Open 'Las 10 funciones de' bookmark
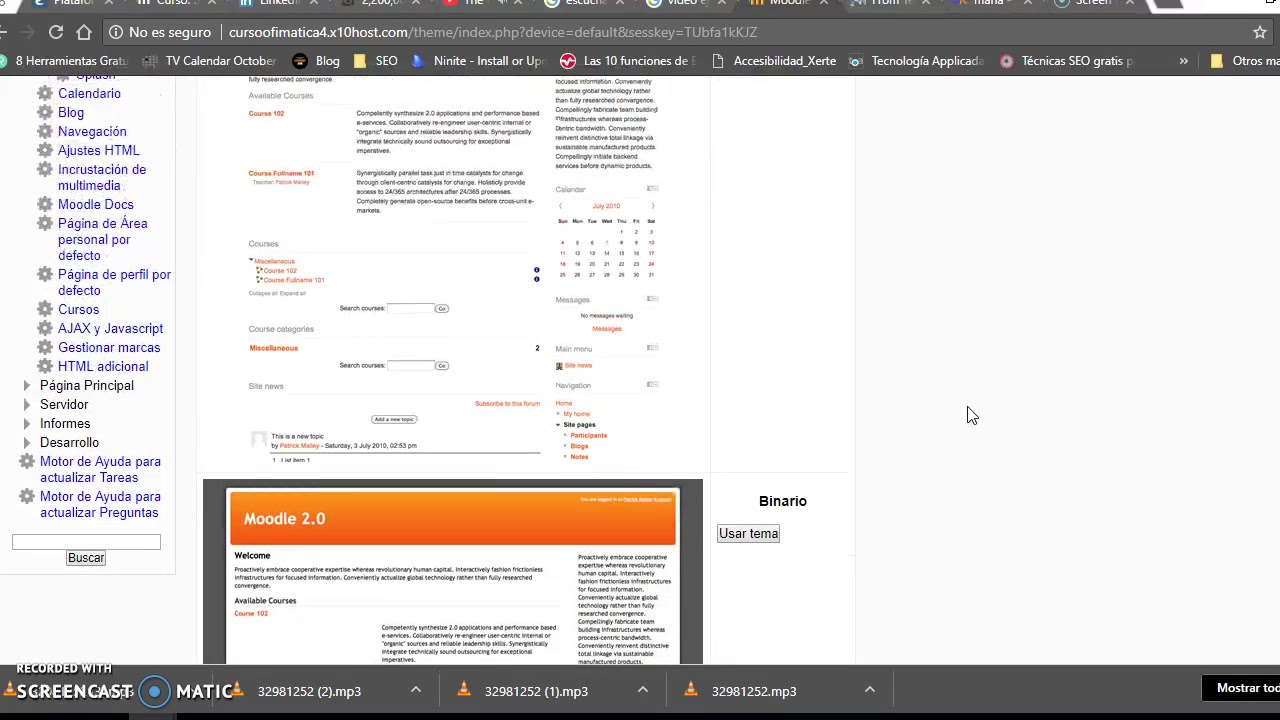Screen dimensions: 1280x720 click(628, 61)
